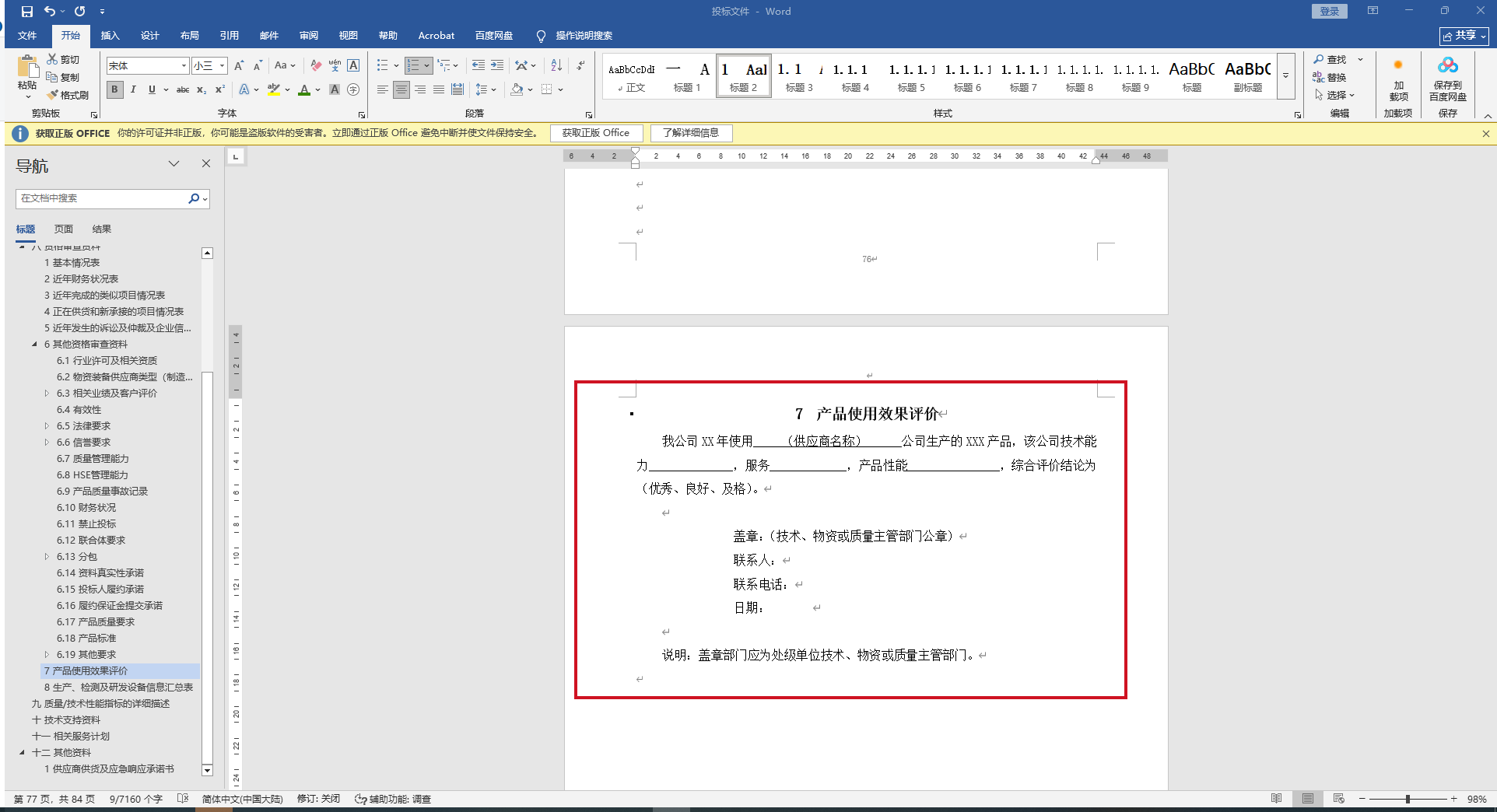The width and height of the screenshot is (1497, 812).
Task: Toggle Italic formatting
Action: point(133,89)
